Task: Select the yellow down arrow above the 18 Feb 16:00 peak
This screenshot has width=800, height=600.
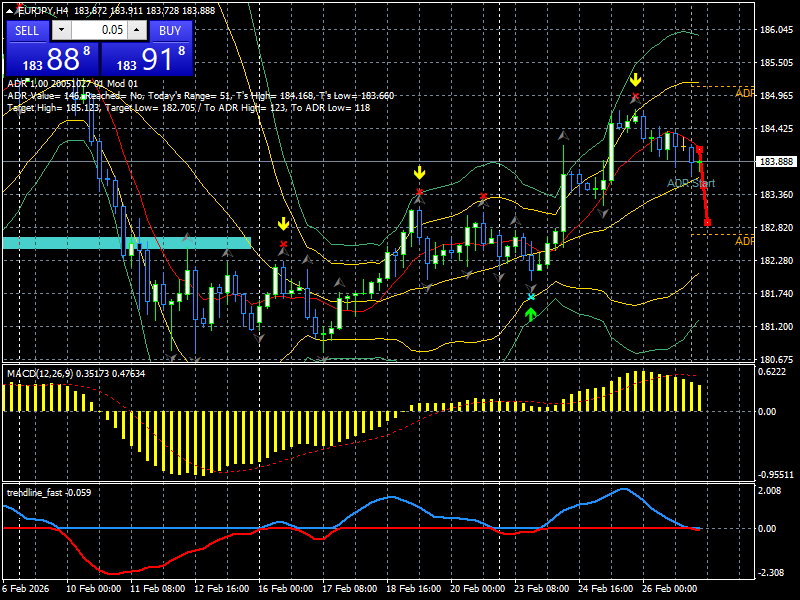Action: pyautogui.click(x=419, y=172)
